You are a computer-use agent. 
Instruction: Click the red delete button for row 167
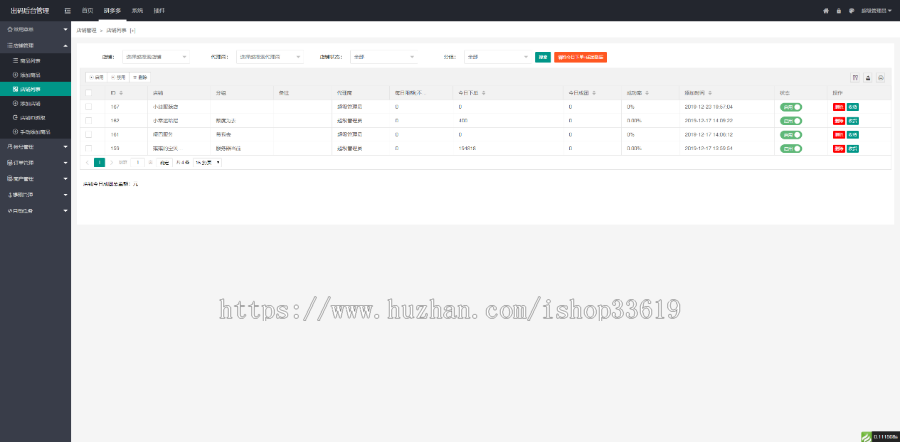pyautogui.click(x=839, y=107)
